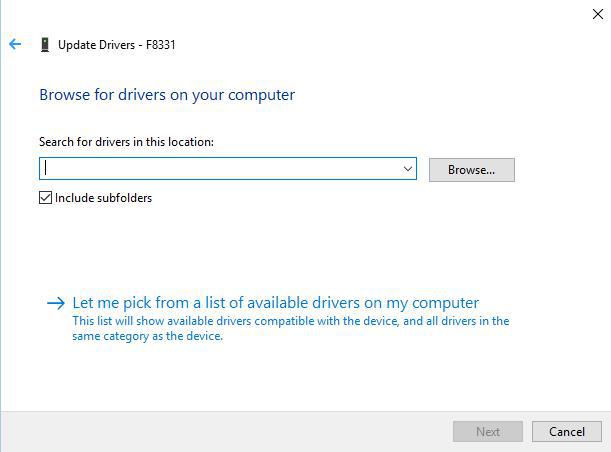Click the back arrow in the wizard header
This screenshot has height=452, width=611.
click(x=15, y=45)
